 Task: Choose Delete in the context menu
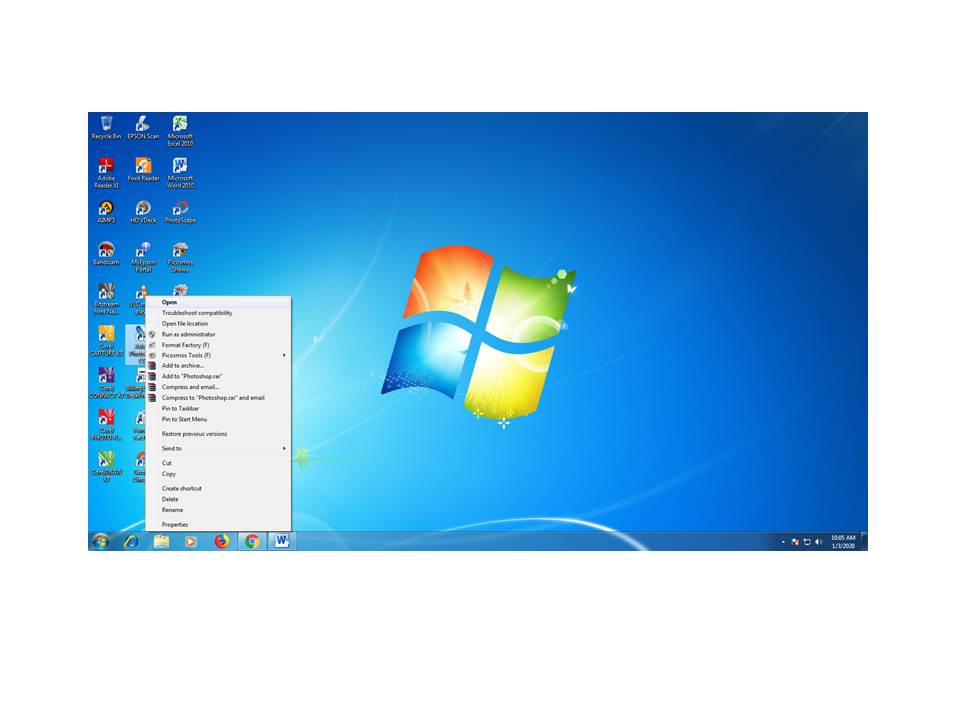coord(218,500)
